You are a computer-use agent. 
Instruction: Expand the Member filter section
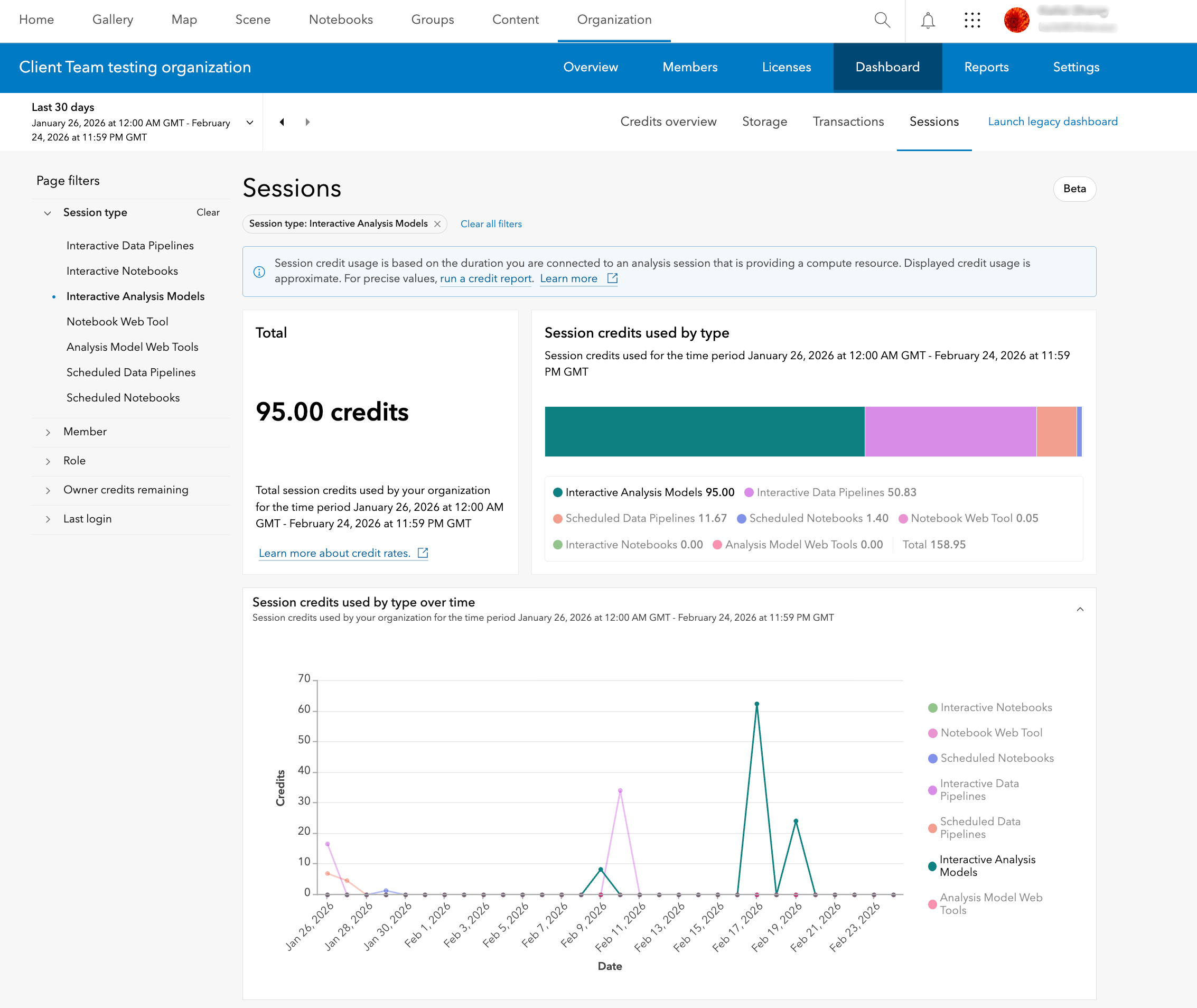tap(85, 432)
